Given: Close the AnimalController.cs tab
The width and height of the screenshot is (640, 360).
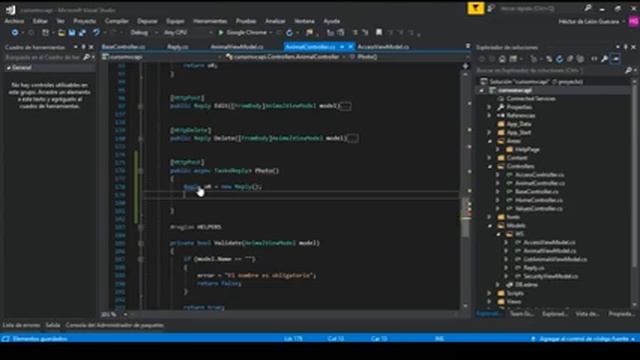Looking at the screenshot, I should [350, 47].
